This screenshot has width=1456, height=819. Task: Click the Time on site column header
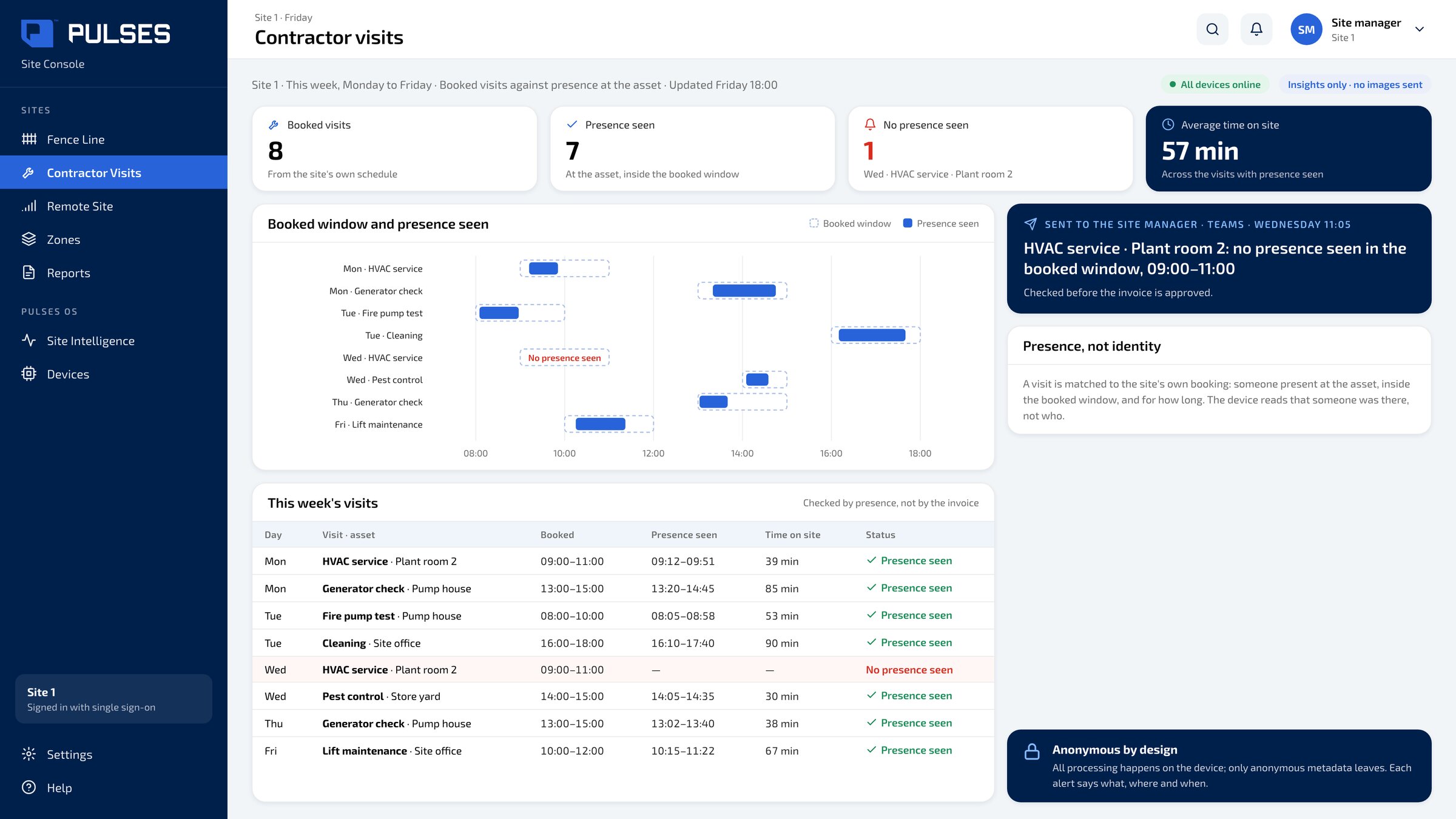792,534
